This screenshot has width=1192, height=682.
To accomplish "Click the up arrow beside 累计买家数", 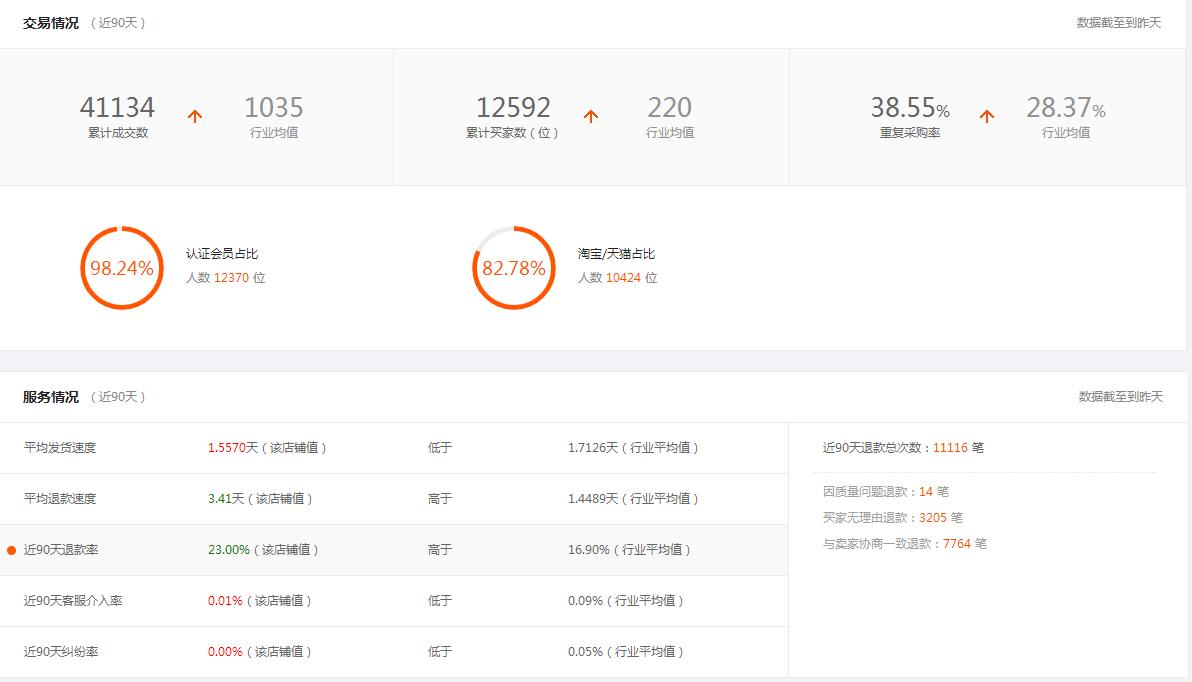I will coord(590,115).
